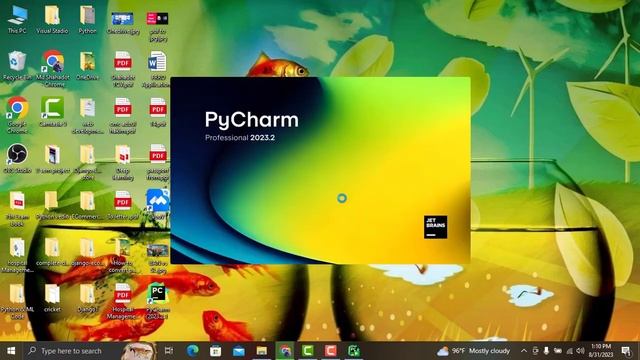Image resolution: width=640 pixels, height=360 pixels.
Task: Open the notification center icon
Action: [626, 351]
